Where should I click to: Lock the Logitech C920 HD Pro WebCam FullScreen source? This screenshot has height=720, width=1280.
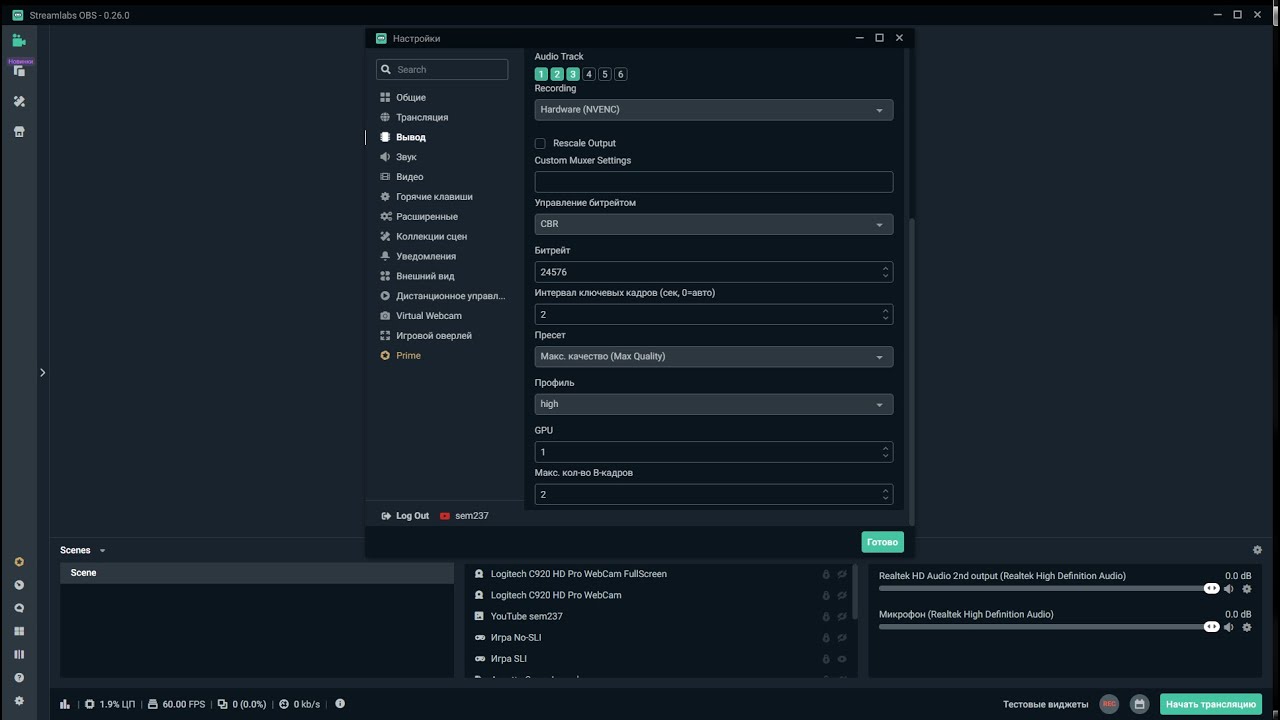click(x=826, y=574)
